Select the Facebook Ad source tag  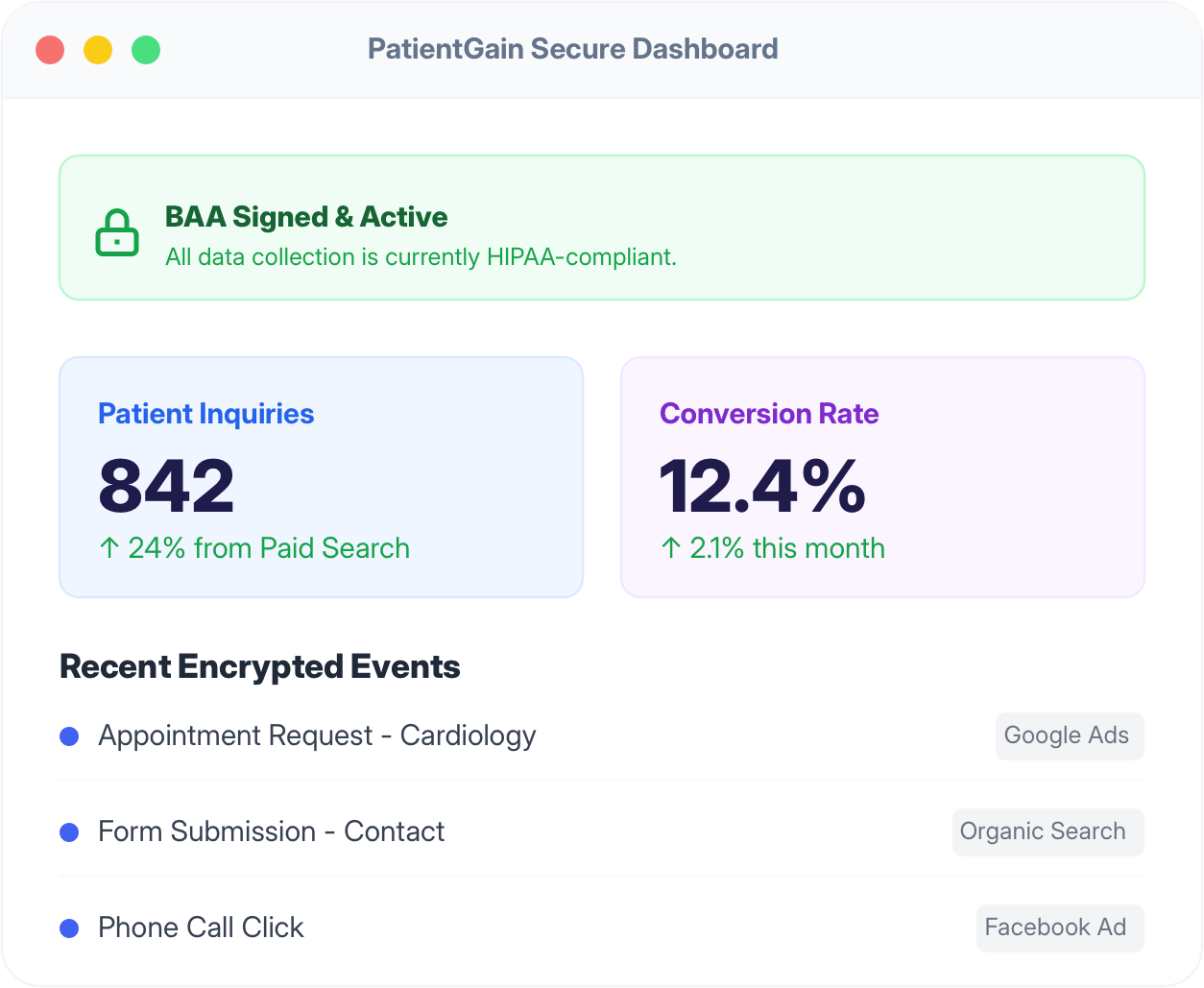1060,928
